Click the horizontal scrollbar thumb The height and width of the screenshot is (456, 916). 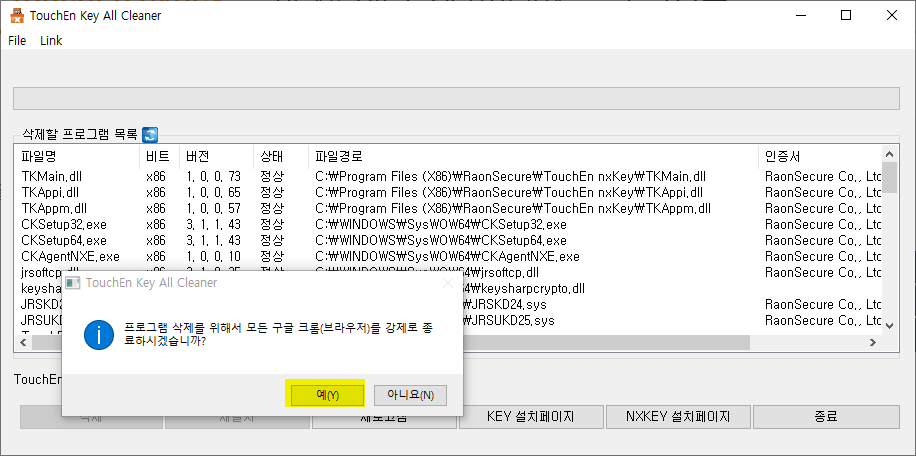pos(391,343)
